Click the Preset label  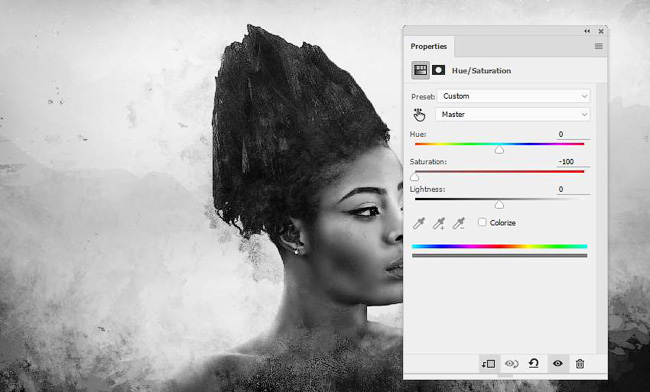point(423,97)
